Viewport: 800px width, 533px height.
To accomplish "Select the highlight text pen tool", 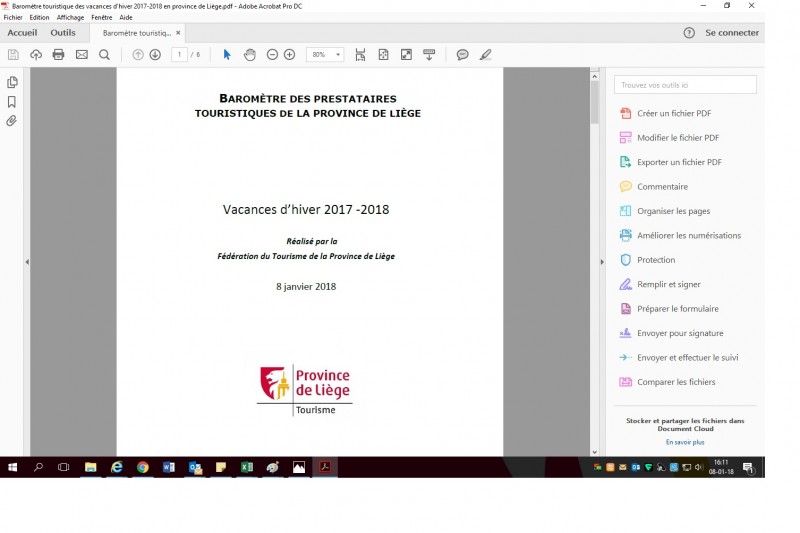I will tap(486, 55).
